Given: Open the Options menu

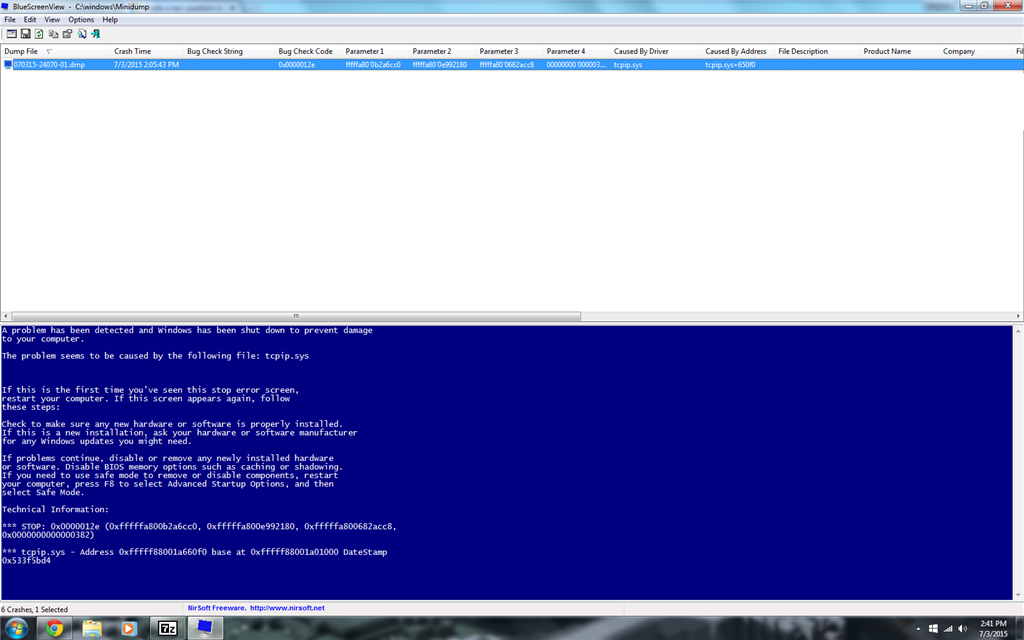Looking at the screenshot, I should tap(80, 18).
